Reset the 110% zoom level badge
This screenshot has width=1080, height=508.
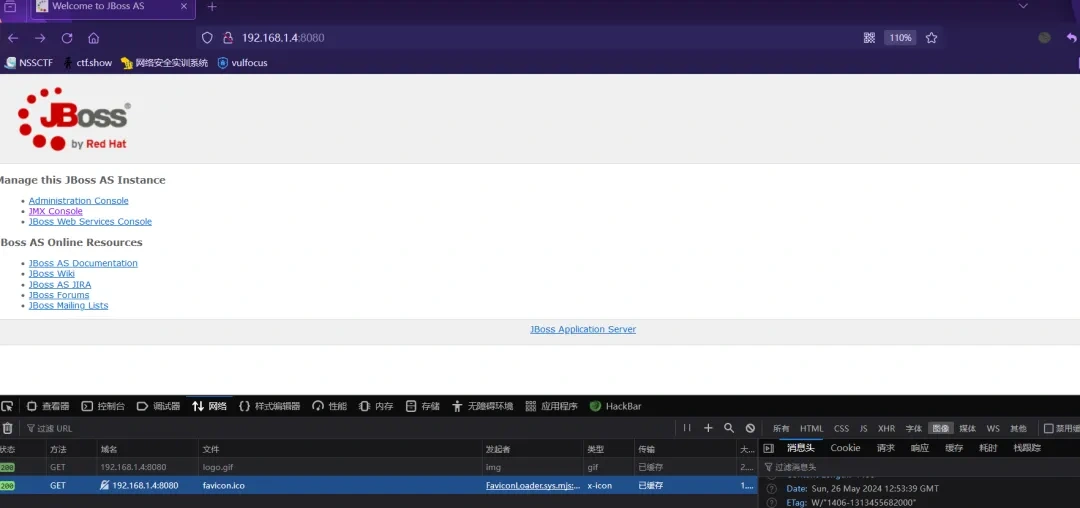[900, 38]
